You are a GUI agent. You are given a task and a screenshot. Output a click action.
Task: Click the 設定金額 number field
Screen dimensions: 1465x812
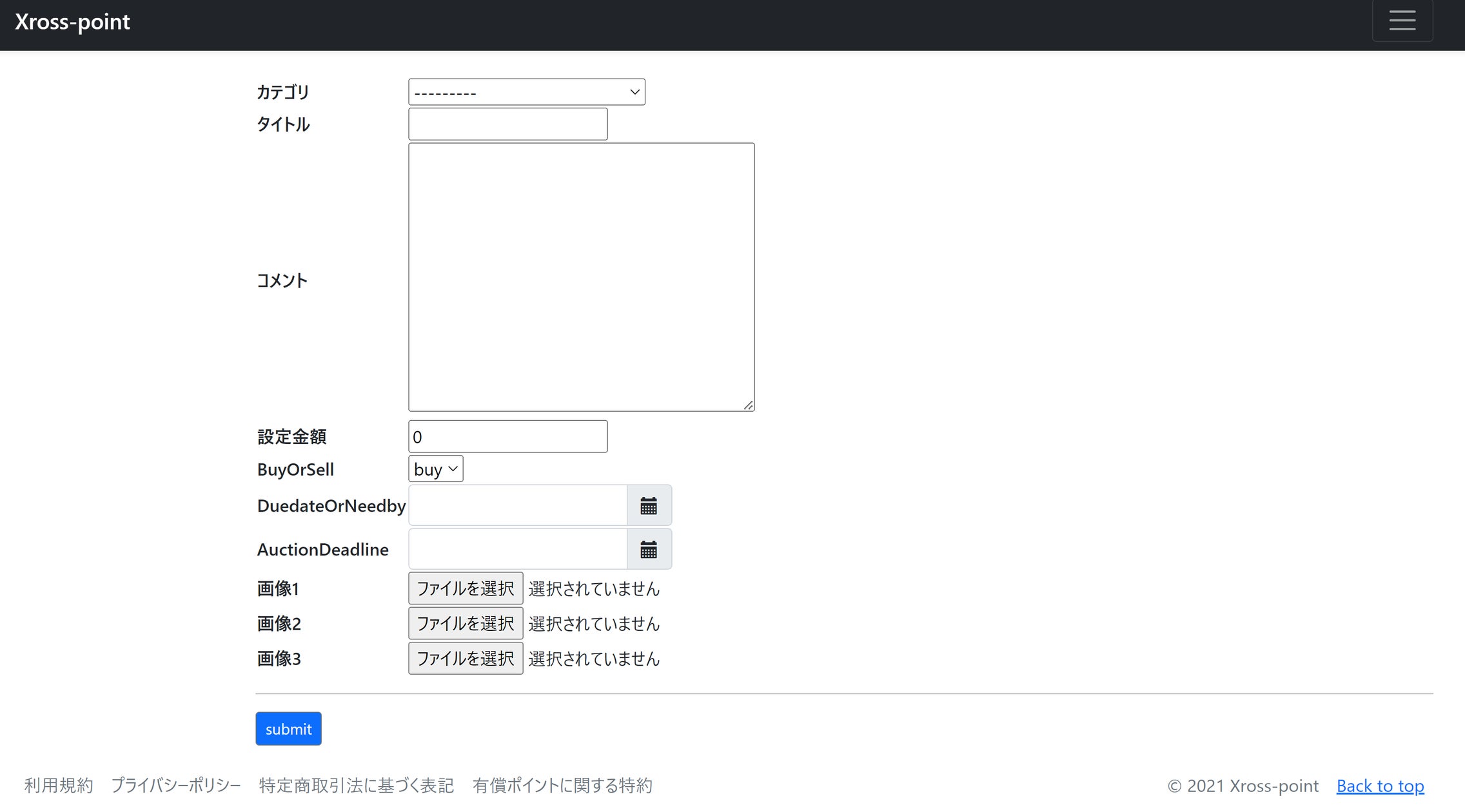click(507, 437)
